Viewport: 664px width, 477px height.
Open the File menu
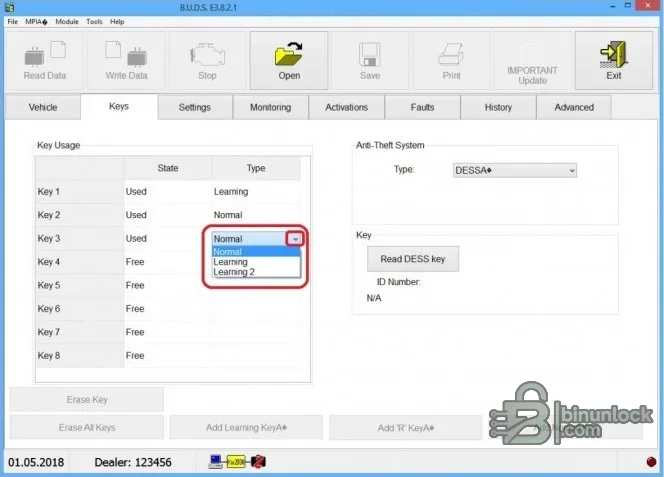13,22
